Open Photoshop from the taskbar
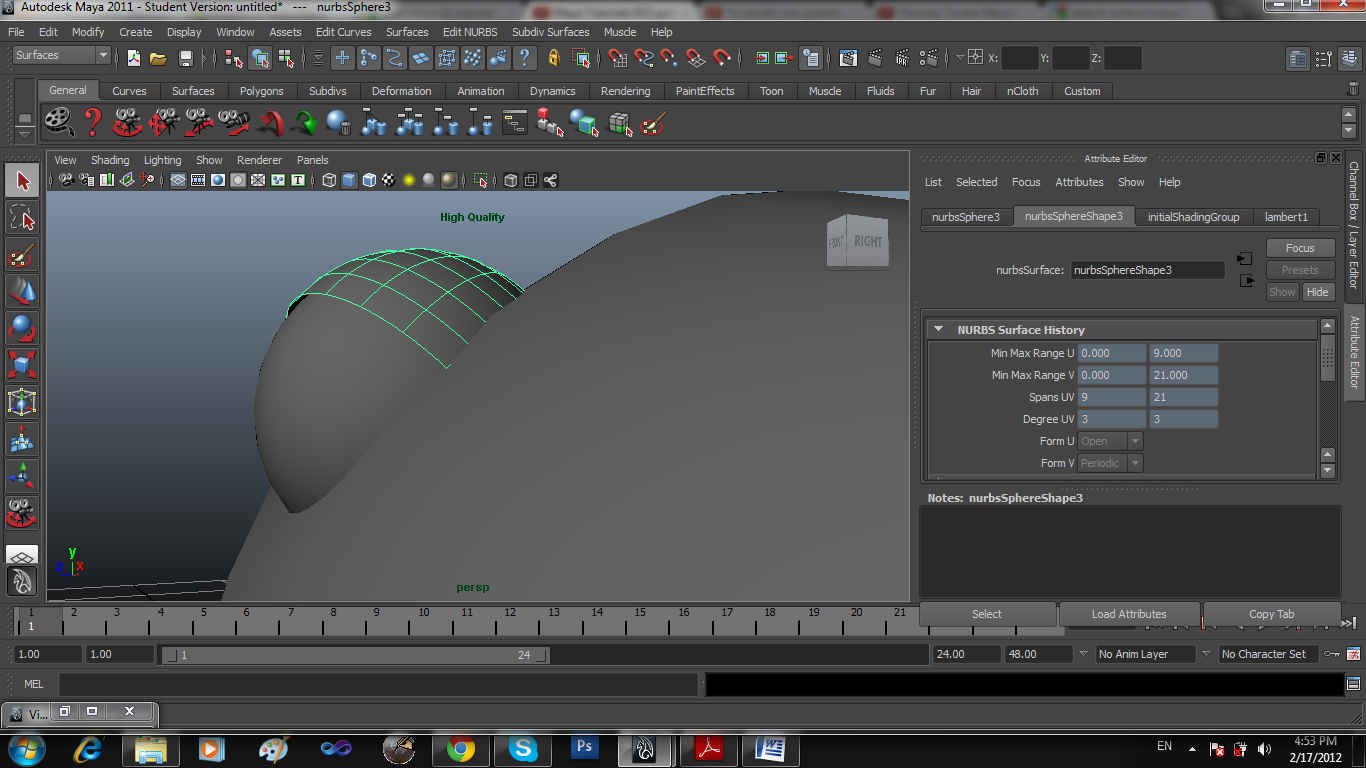1366x768 pixels. coord(584,748)
